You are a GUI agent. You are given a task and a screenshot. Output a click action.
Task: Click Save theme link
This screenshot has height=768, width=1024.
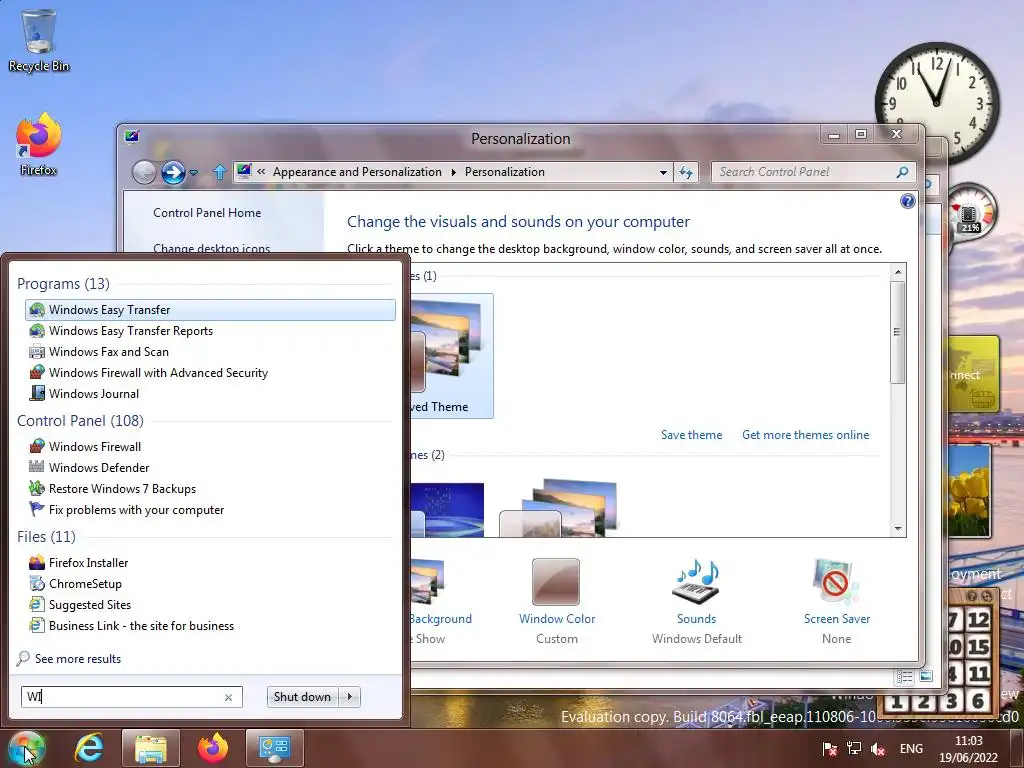[x=692, y=435]
